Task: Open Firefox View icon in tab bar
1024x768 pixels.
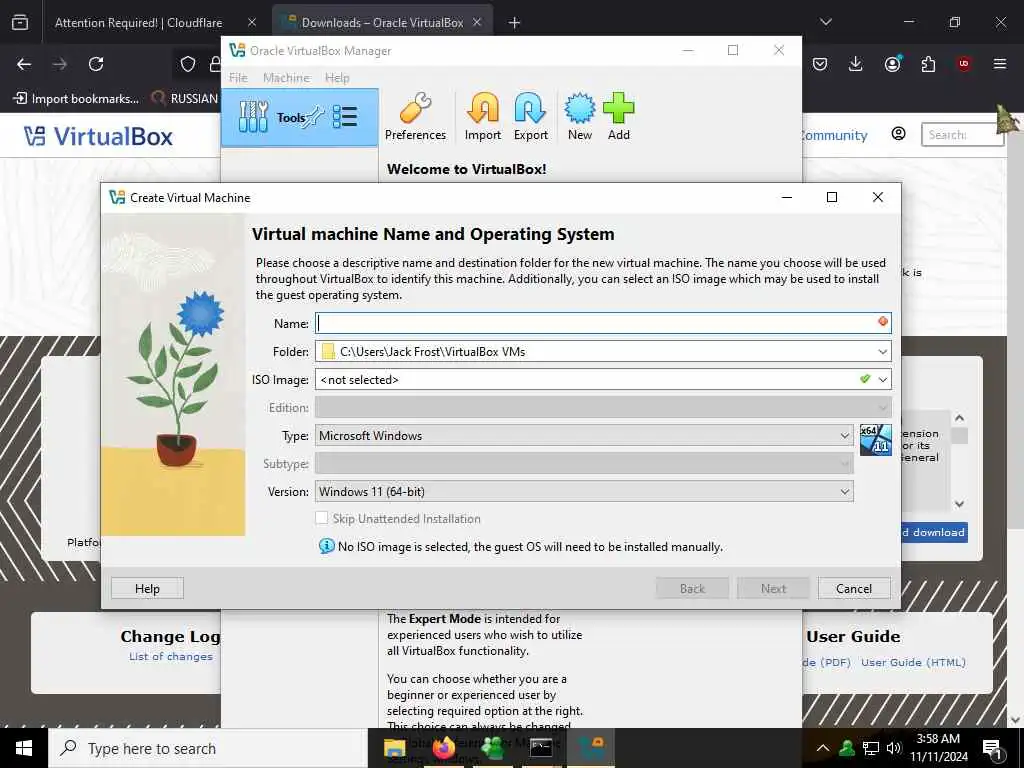Action: (x=20, y=22)
